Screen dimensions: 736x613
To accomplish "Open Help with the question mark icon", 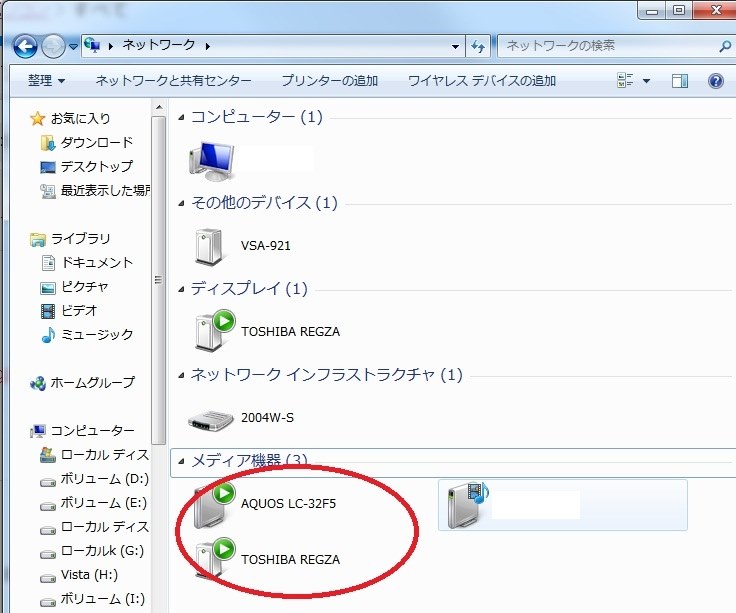I will click(x=715, y=81).
